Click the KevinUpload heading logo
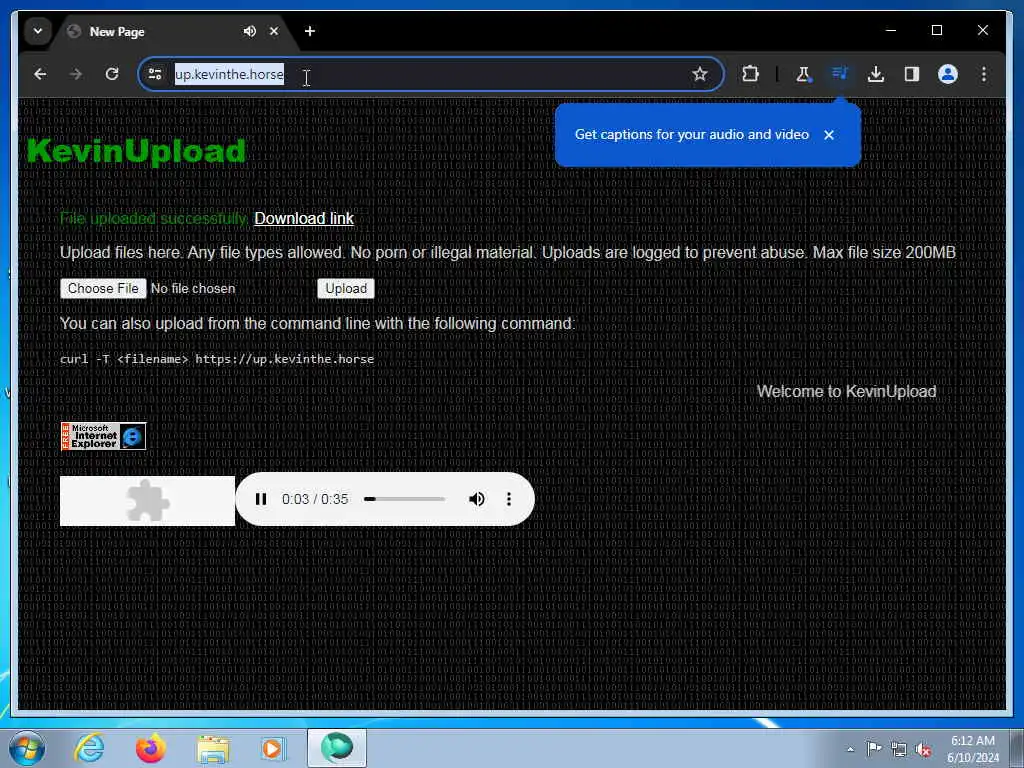 [x=136, y=152]
